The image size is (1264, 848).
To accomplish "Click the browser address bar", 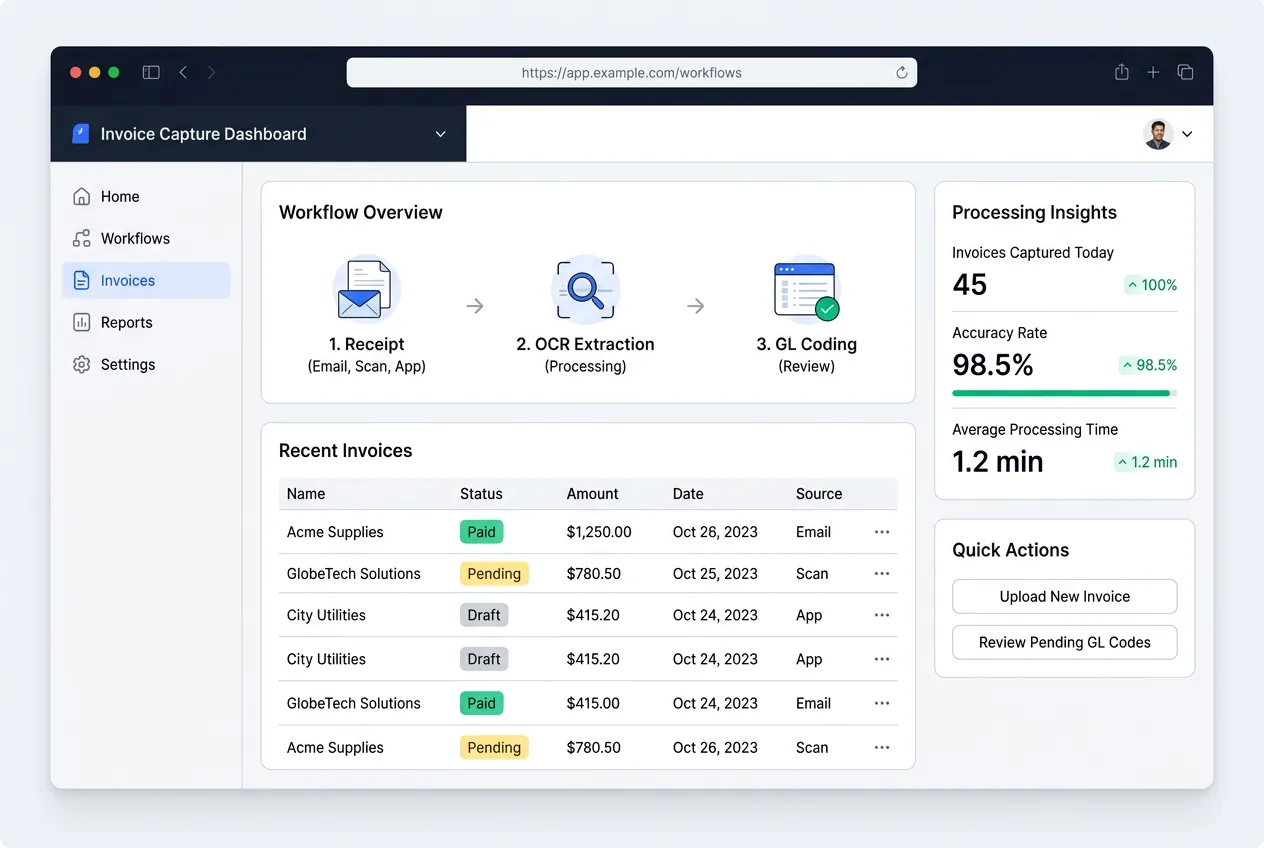I will pyautogui.click(x=631, y=72).
